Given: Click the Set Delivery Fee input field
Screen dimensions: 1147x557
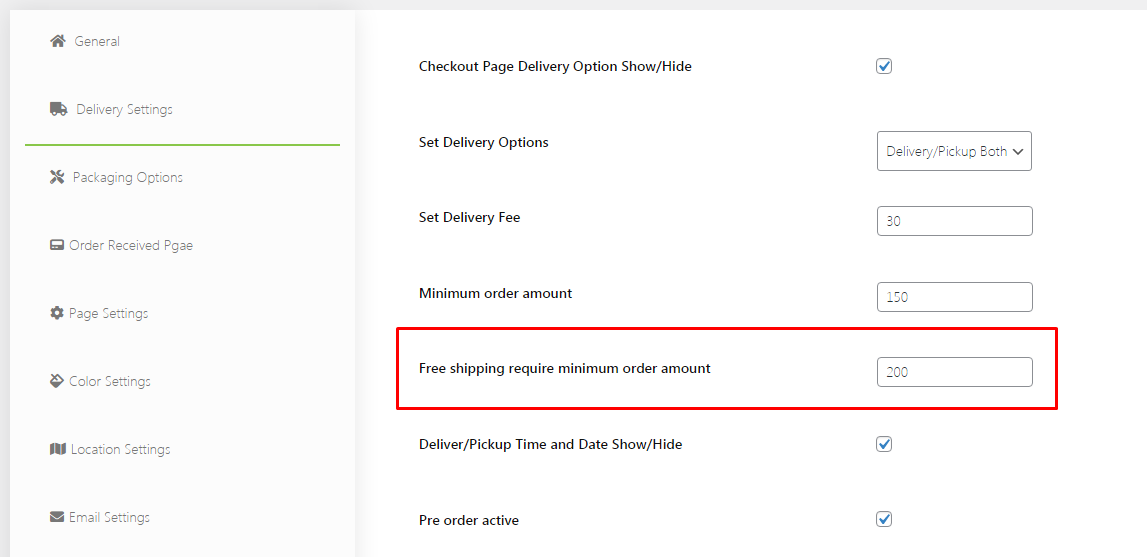Looking at the screenshot, I should click(954, 221).
